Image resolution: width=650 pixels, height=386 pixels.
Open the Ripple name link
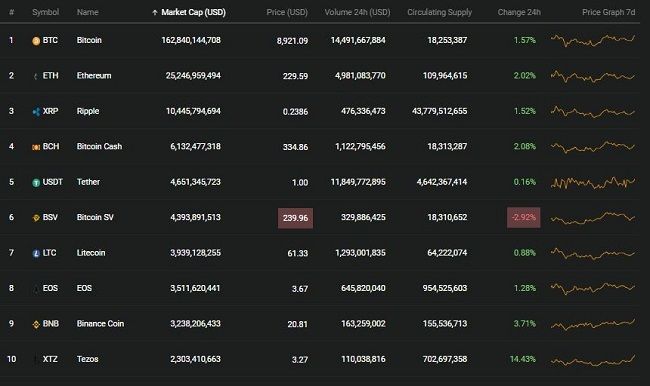[x=88, y=111]
